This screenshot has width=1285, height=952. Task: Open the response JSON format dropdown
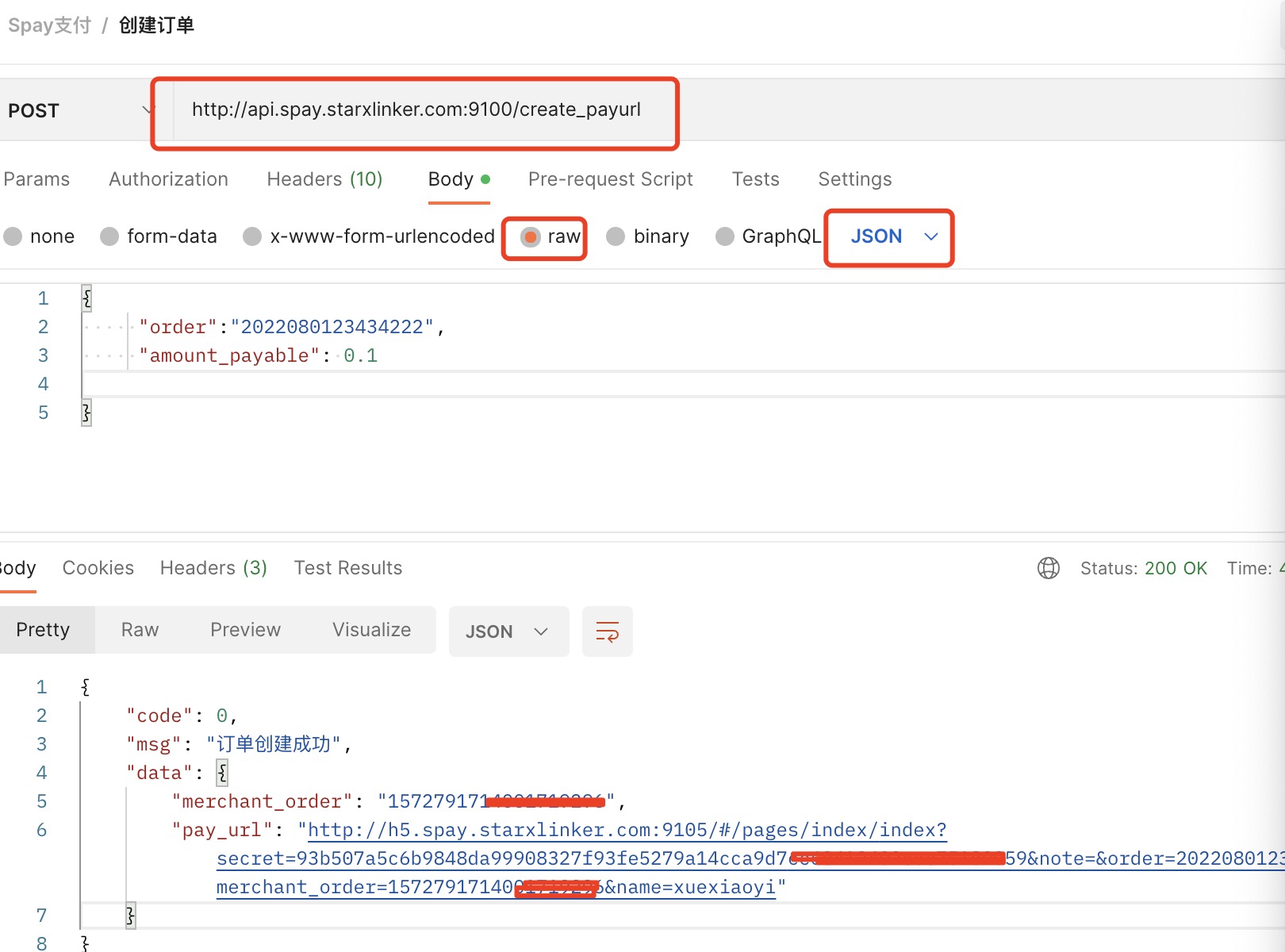pyautogui.click(x=508, y=631)
